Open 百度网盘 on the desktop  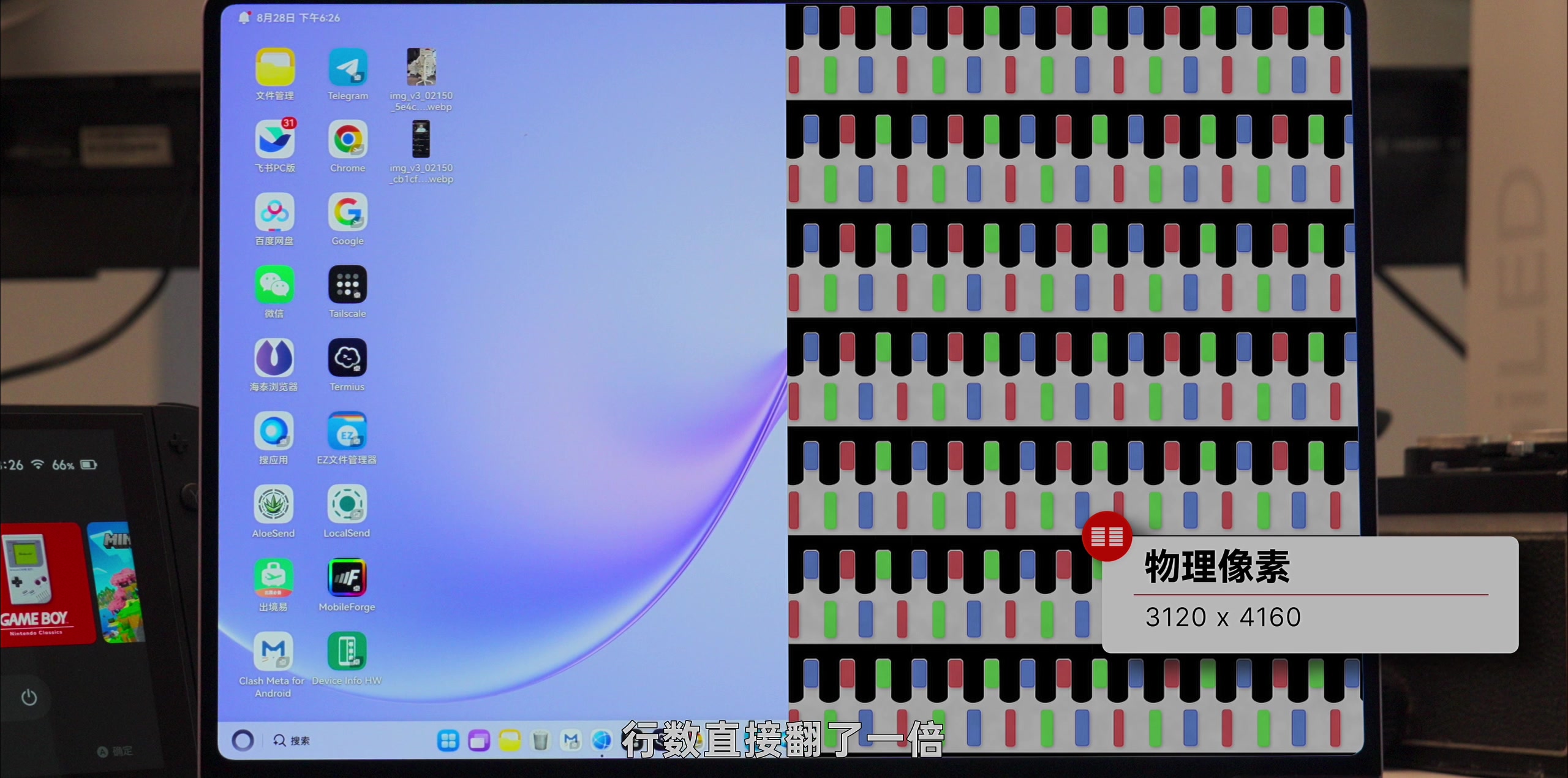274,213
